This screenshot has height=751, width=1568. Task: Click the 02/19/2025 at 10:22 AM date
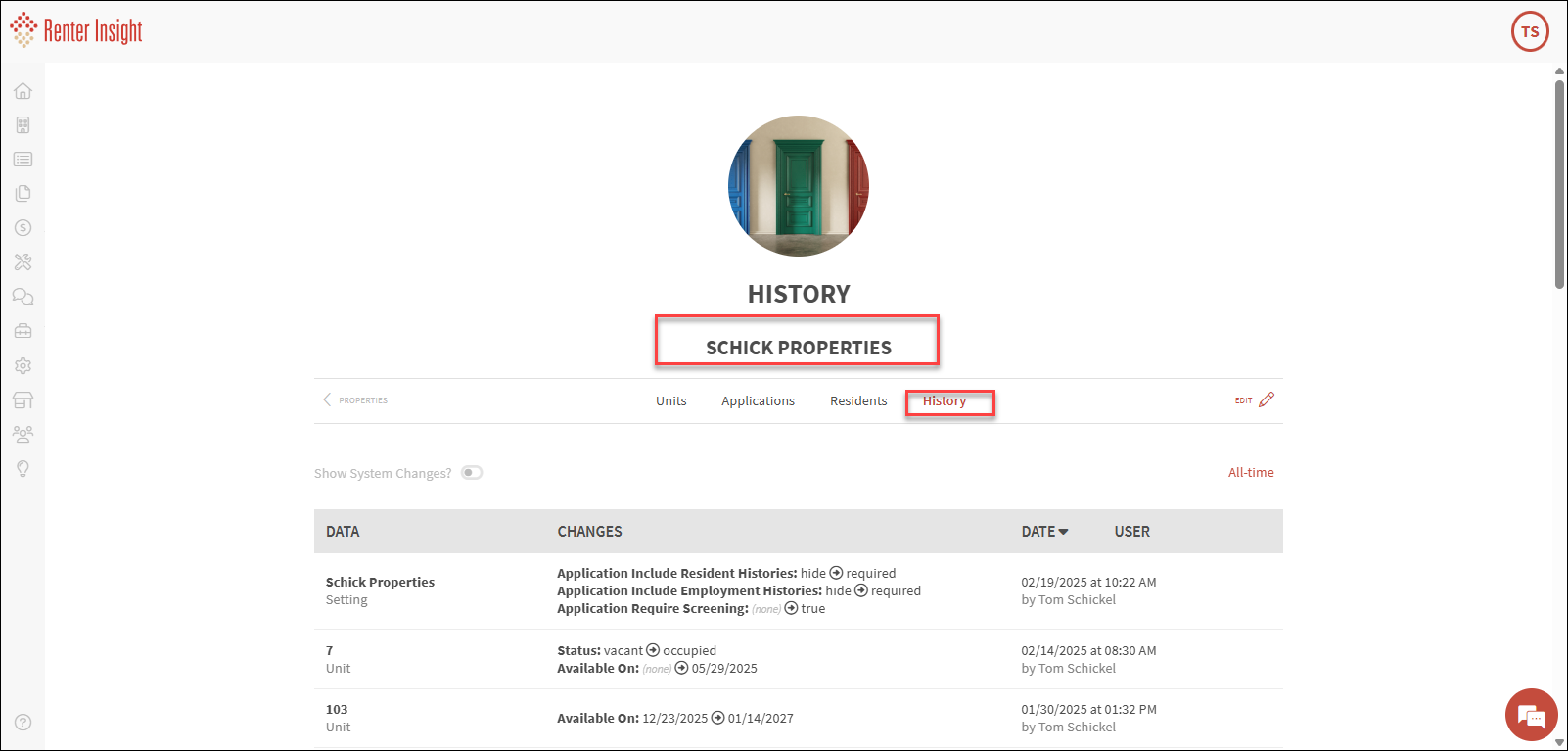click(x=1088, y=582)
